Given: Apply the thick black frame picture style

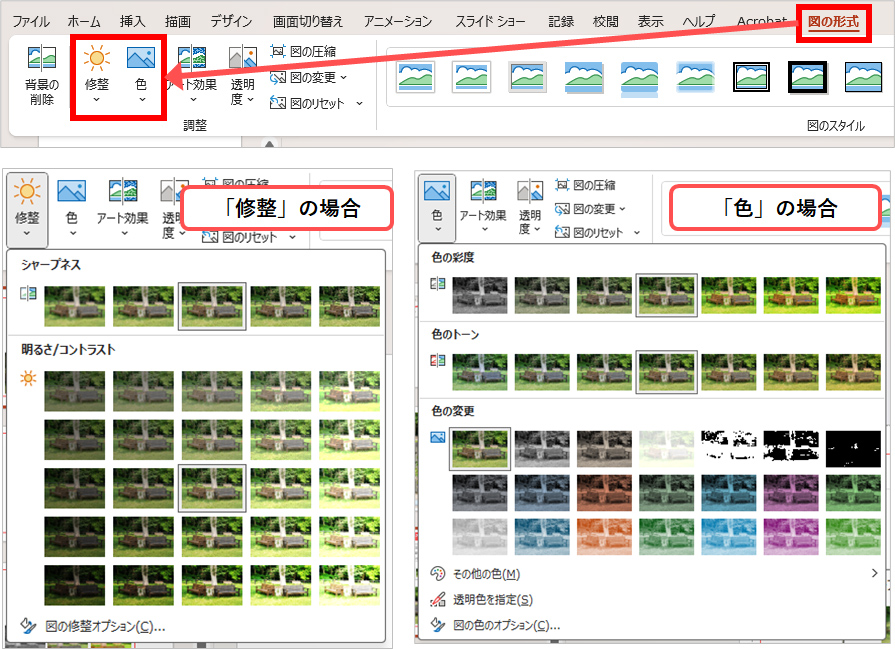Looking at the screenshot, I should (x=807, y=76).
